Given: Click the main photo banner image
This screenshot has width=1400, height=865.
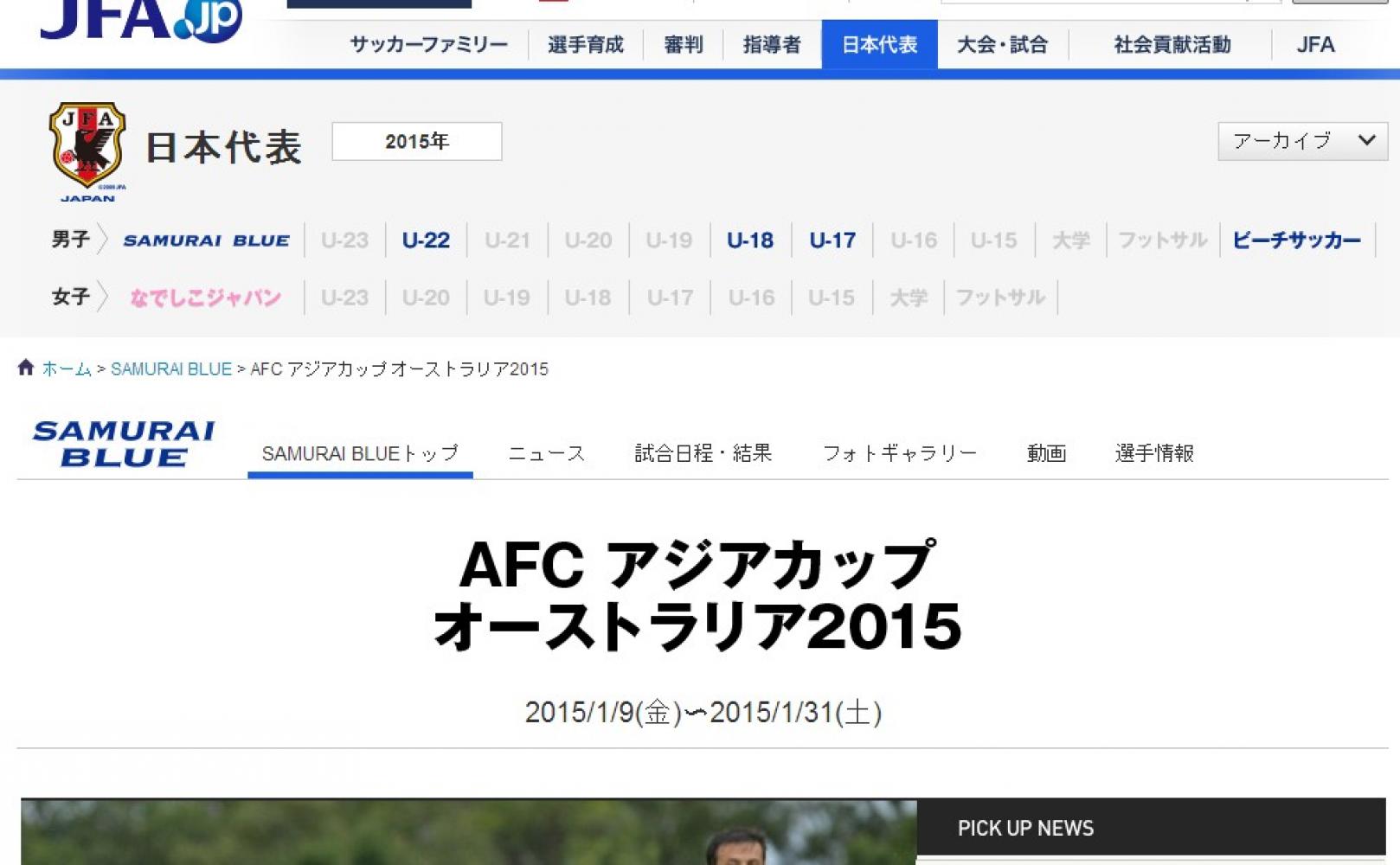Looking at the screenshot, I should click(468, 832).
